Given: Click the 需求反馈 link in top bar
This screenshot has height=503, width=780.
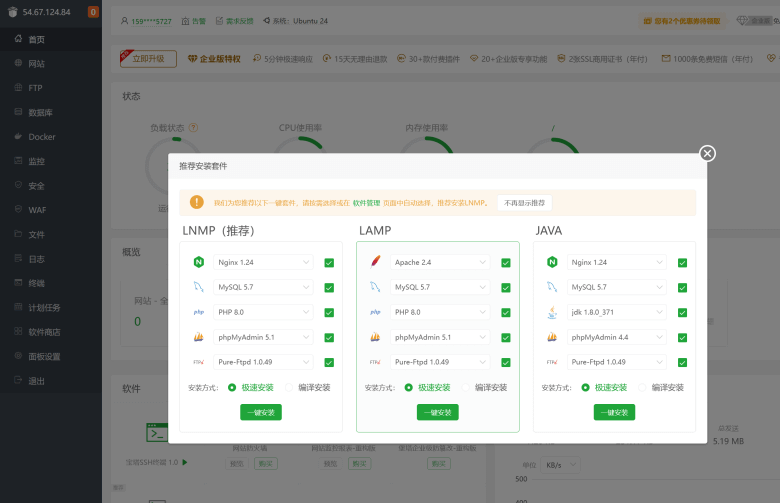Looking at the screenshot, I should click(235, 21).
